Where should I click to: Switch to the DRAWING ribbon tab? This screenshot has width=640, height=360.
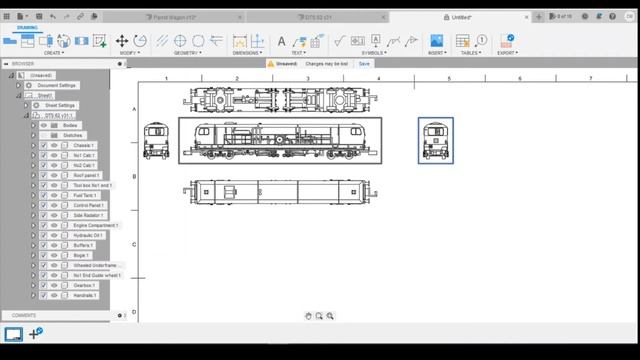click(27, 27)
